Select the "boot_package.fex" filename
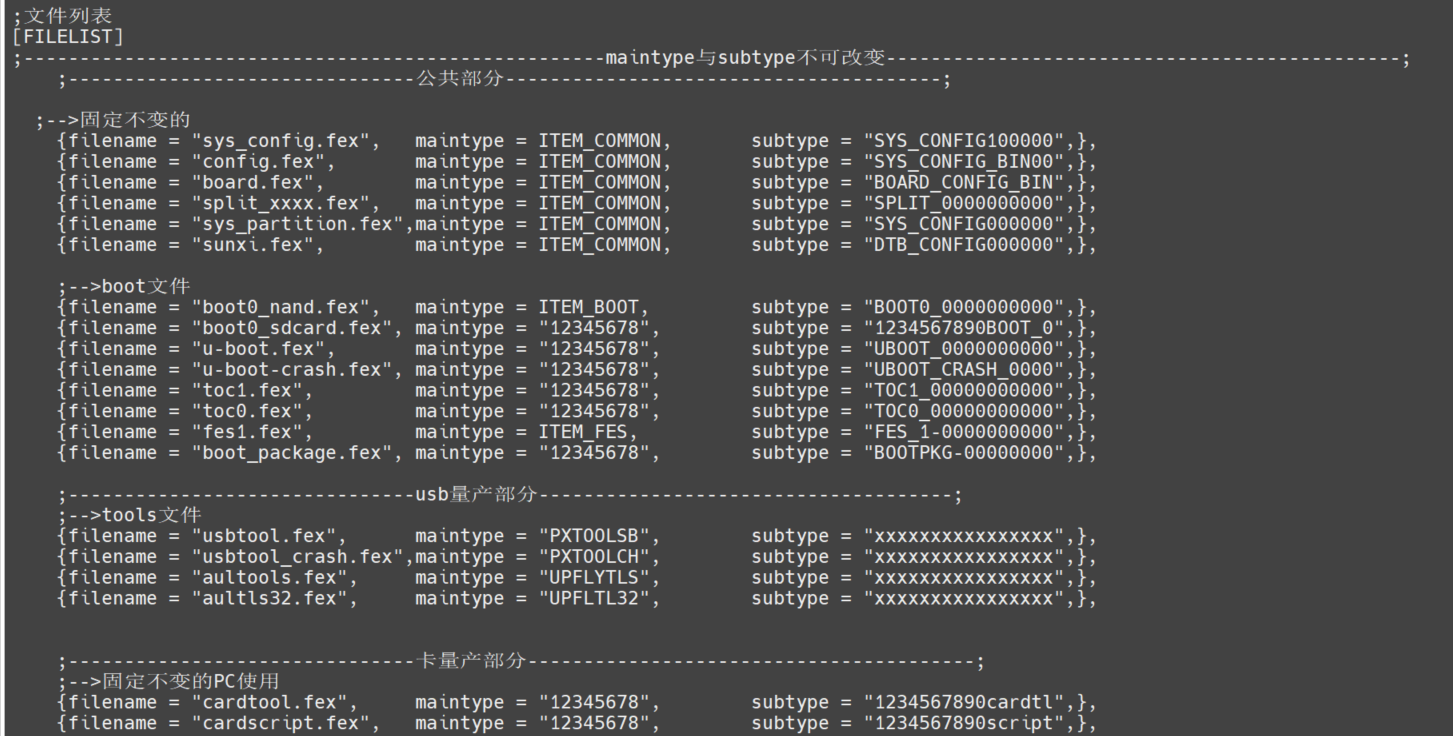 pyautogui.click(x=292, y=453)
